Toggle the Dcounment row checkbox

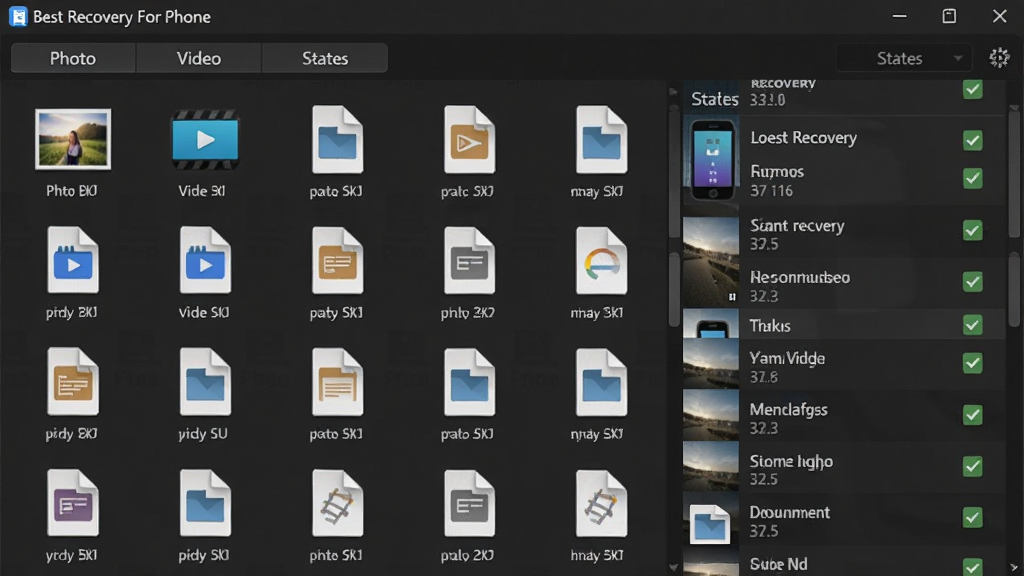[x=972, y=517]
